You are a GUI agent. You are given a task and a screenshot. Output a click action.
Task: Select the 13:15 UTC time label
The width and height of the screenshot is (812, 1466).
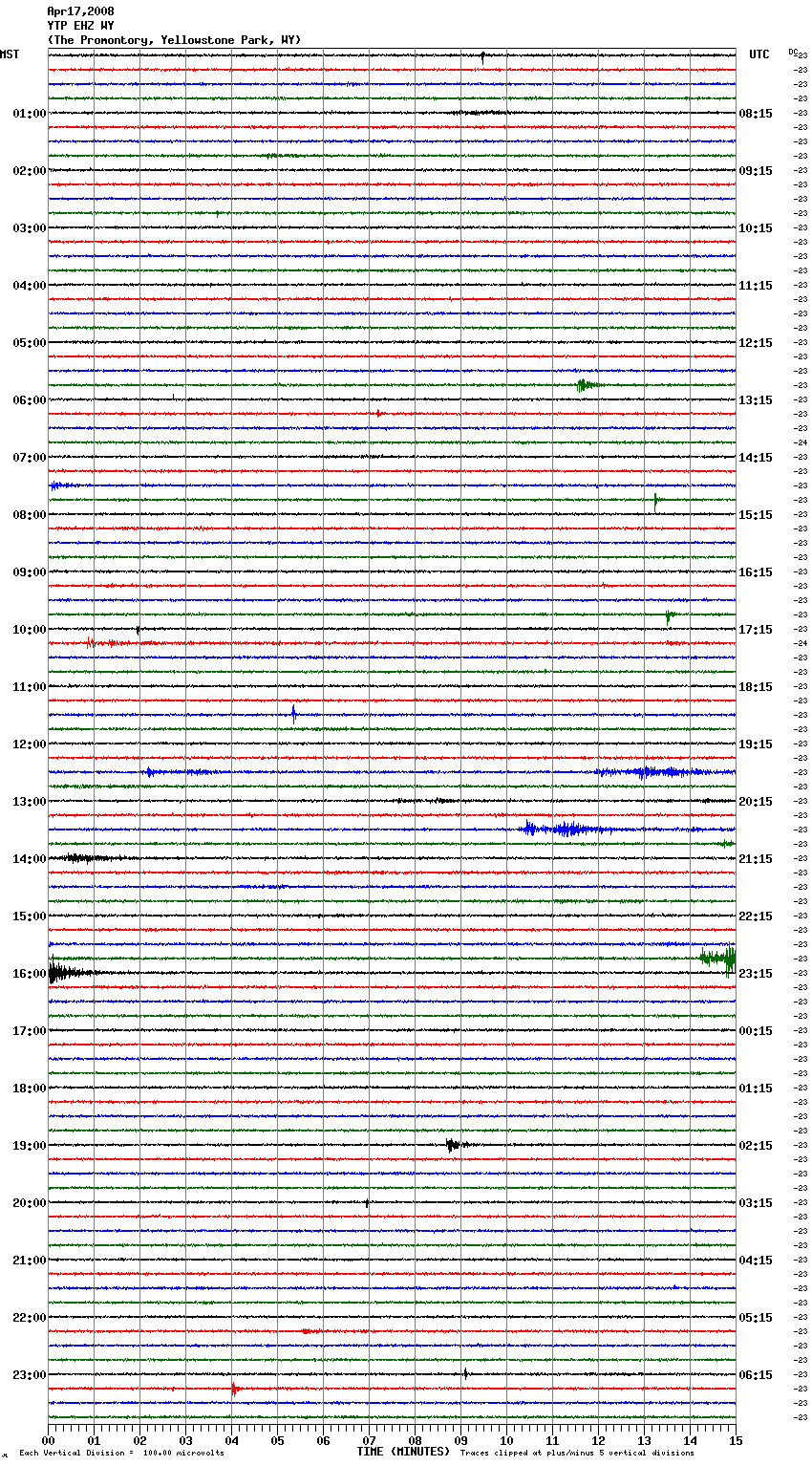coord(756,400)
